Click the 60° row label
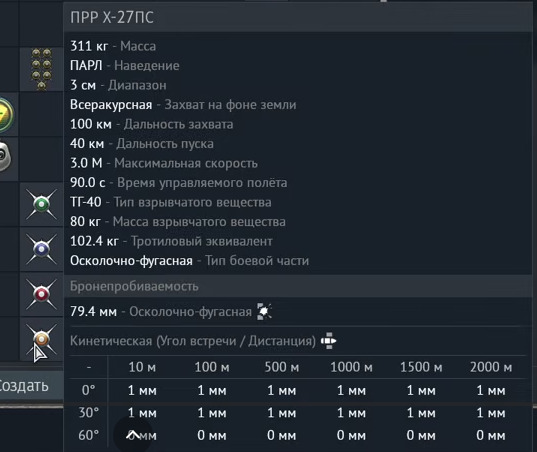 [x=89, y=435]
